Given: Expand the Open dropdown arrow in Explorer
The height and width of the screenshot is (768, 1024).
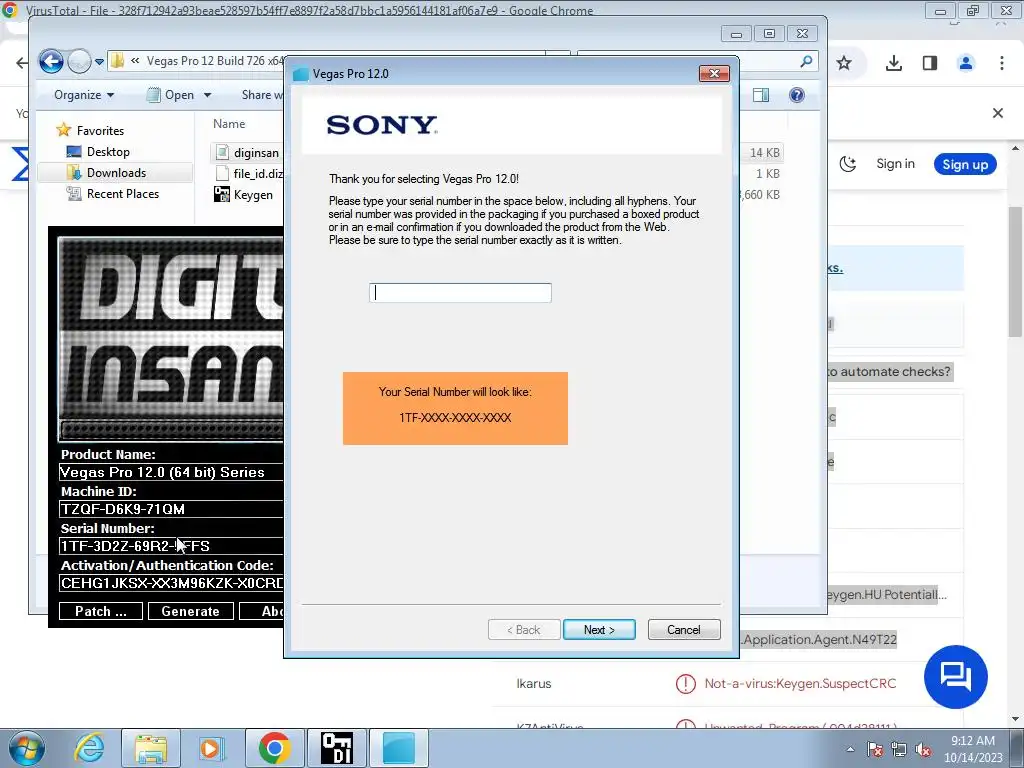Looking at the screenshot, I should 208,95.
